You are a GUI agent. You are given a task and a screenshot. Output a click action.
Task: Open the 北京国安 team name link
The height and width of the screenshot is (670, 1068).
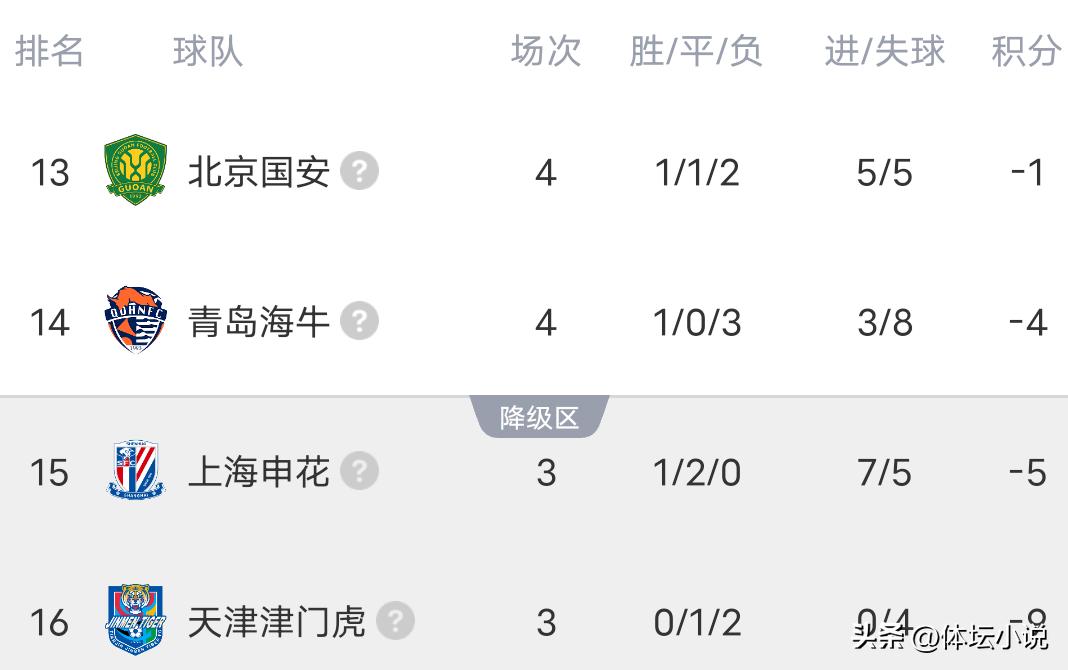coord(259,172)
